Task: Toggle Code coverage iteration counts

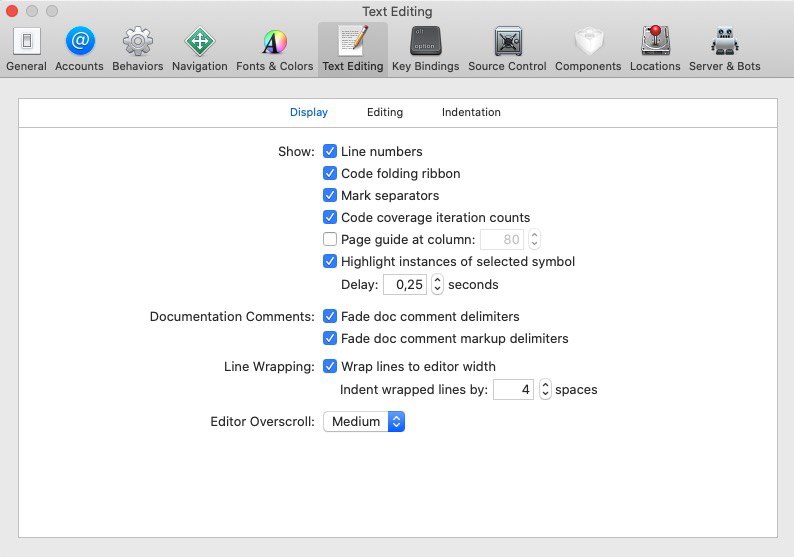Action: [330, 217]
